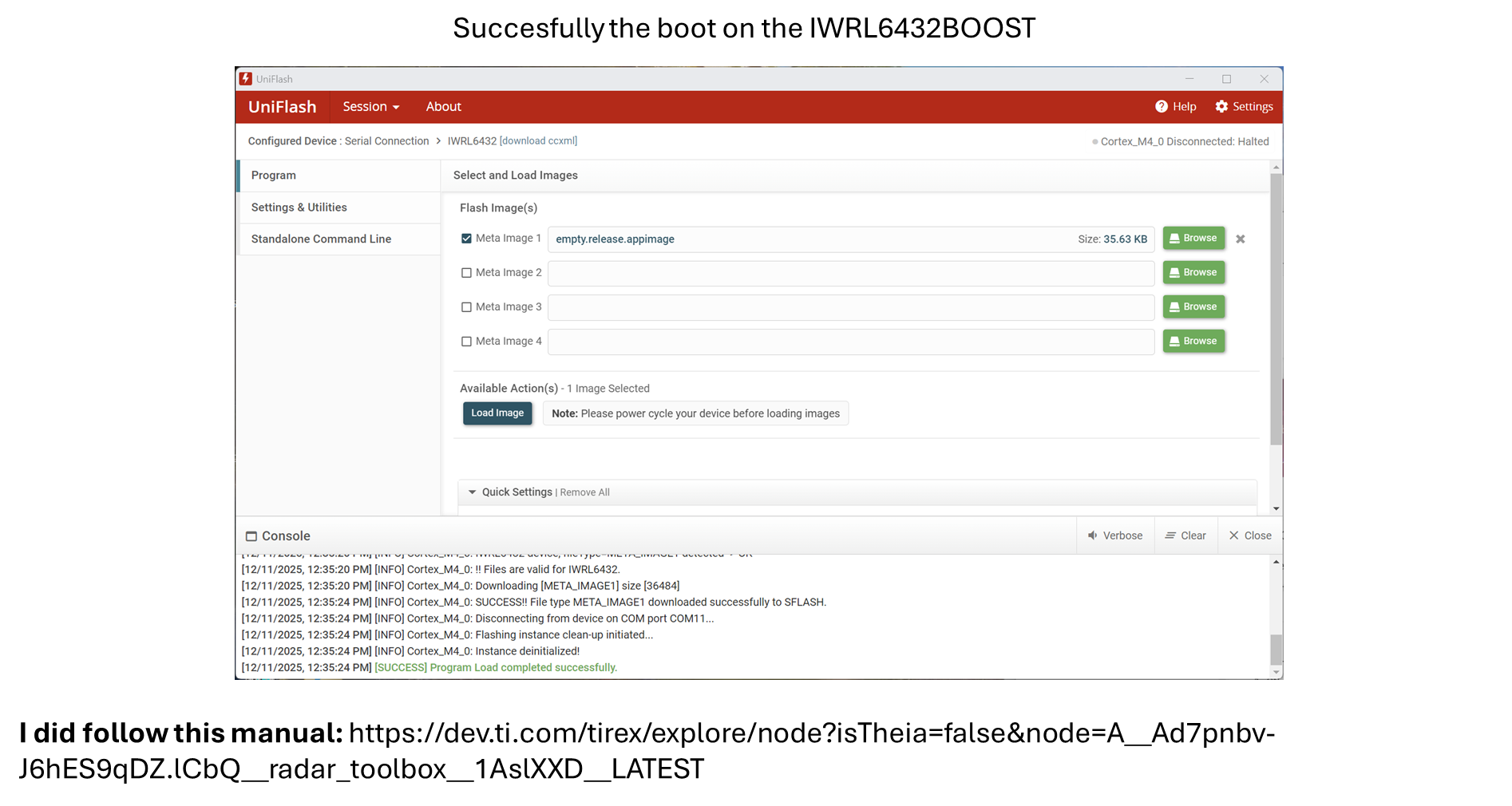Open the About menu item
The image size is (1512, 806).
pyautogui.click(x=444, y=107)
